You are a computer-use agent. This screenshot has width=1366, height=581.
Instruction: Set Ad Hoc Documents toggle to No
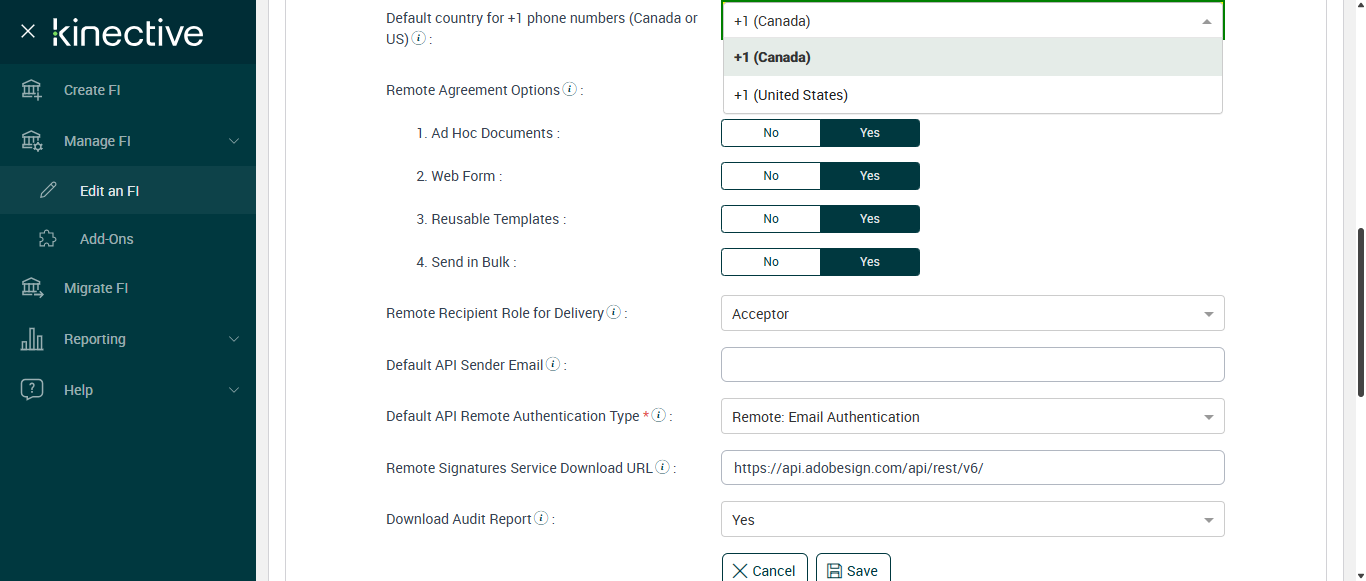pyautogui.click(x=771, y=133)
